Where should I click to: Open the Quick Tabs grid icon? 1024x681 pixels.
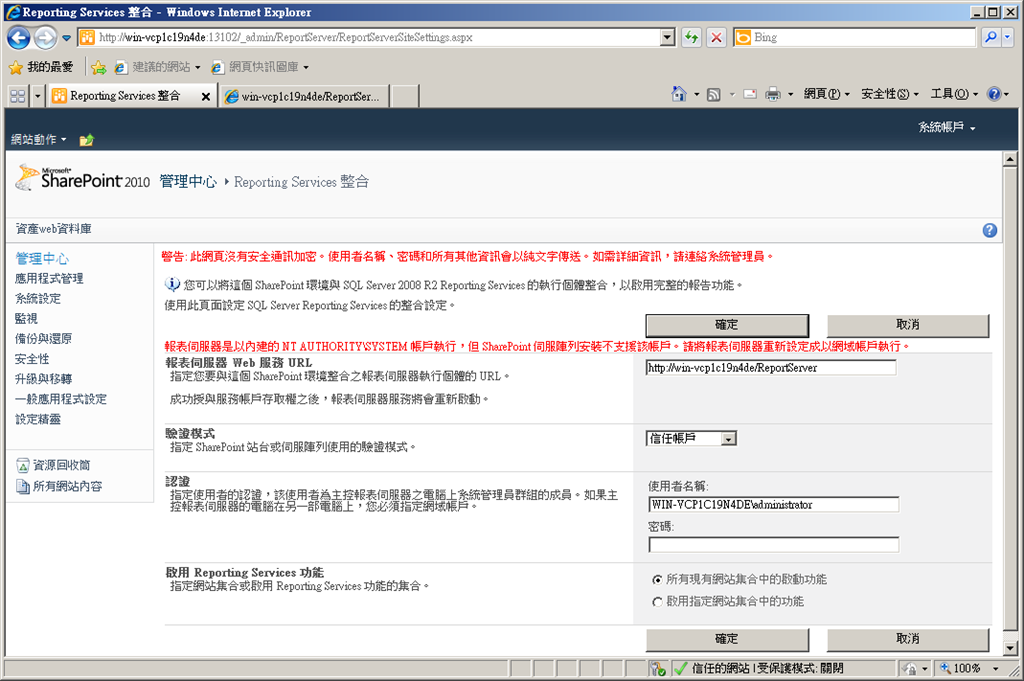(x=18, y=96)
